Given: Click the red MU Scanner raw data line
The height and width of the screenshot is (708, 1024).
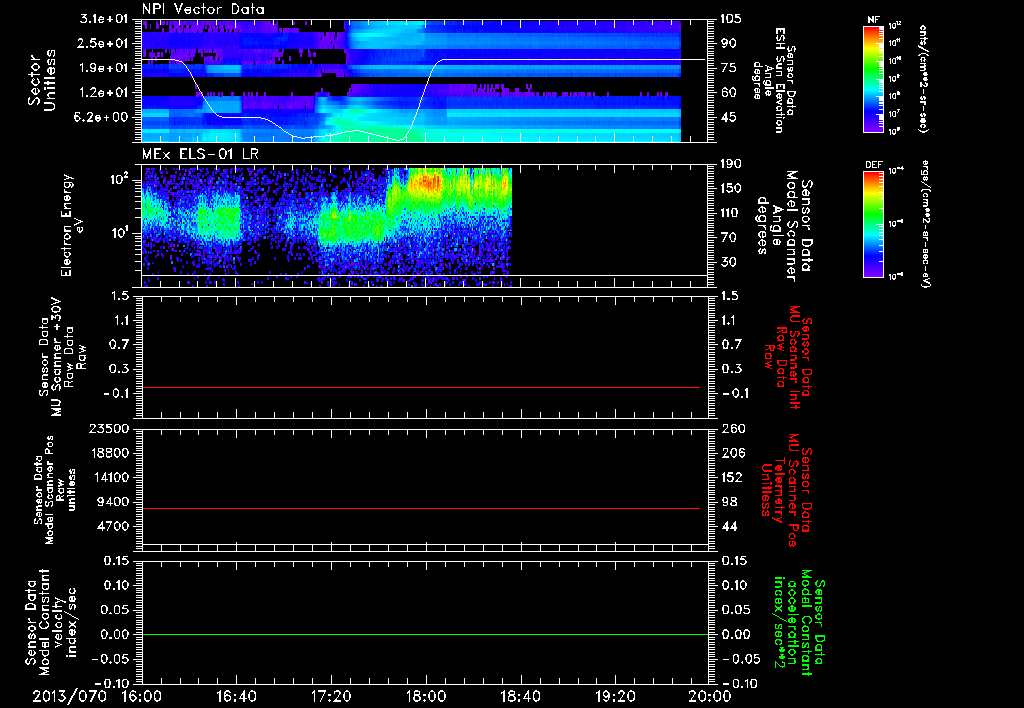Looking at the screenshot, I should tap(421, 387).
